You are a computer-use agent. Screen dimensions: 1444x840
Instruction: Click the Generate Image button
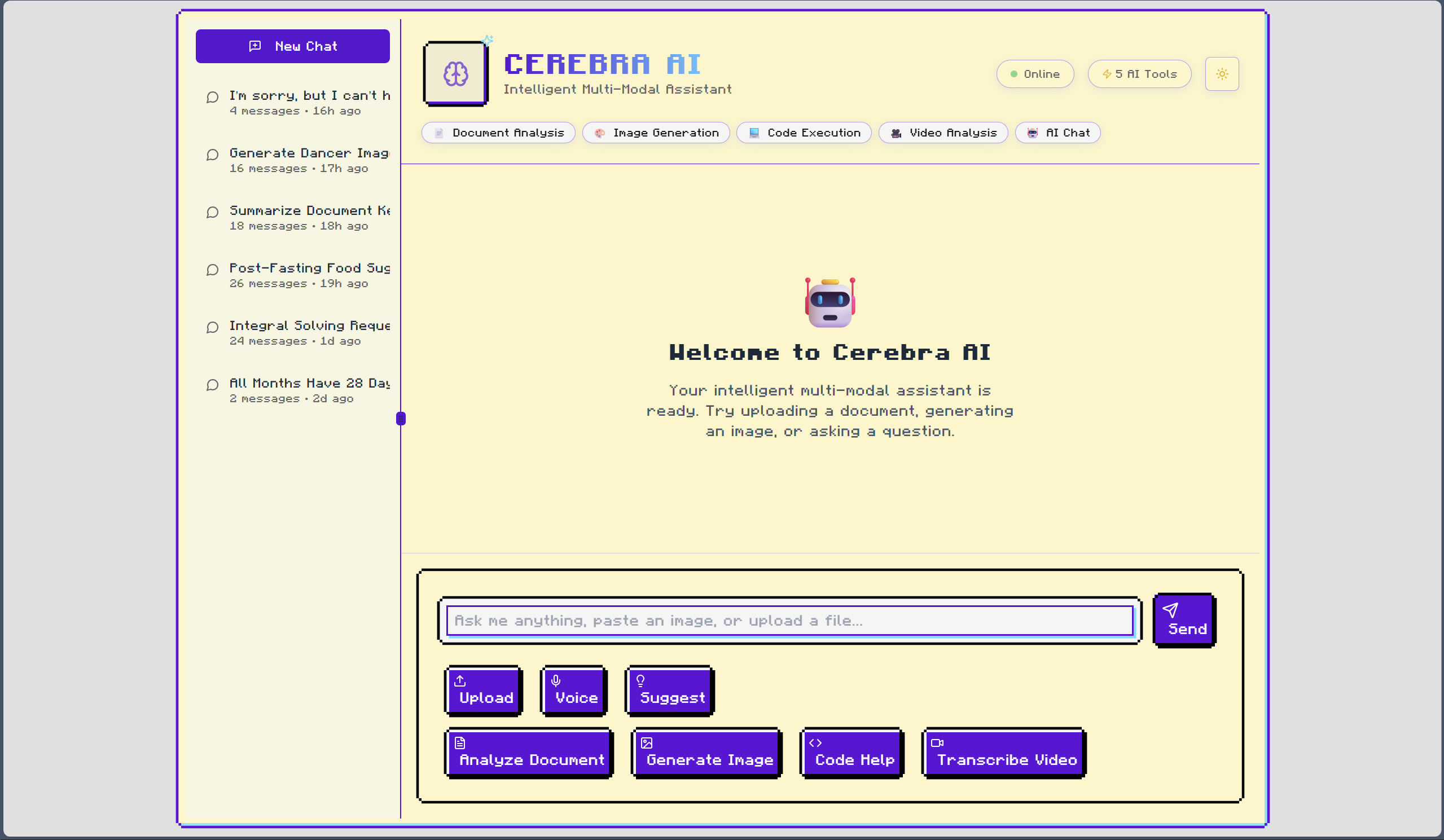click(706, 753)
